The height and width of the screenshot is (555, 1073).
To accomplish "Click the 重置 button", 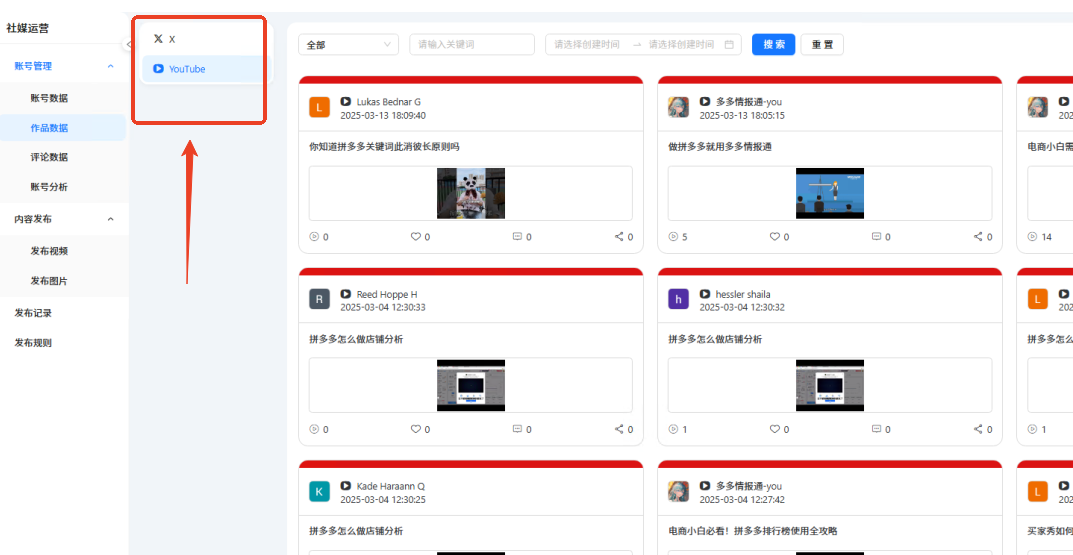I will [822, 44].
